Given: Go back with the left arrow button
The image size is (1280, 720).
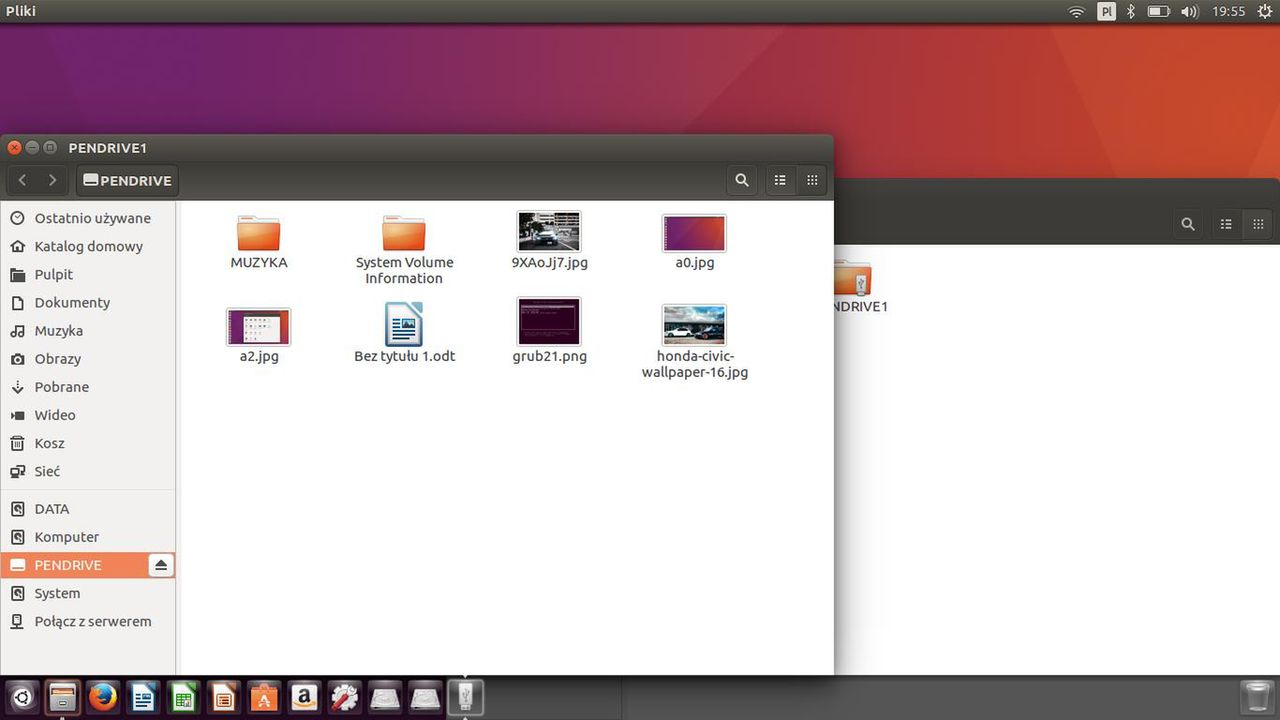Looking at the screenshot, I should pyautogui.click(x=23, y=180).
